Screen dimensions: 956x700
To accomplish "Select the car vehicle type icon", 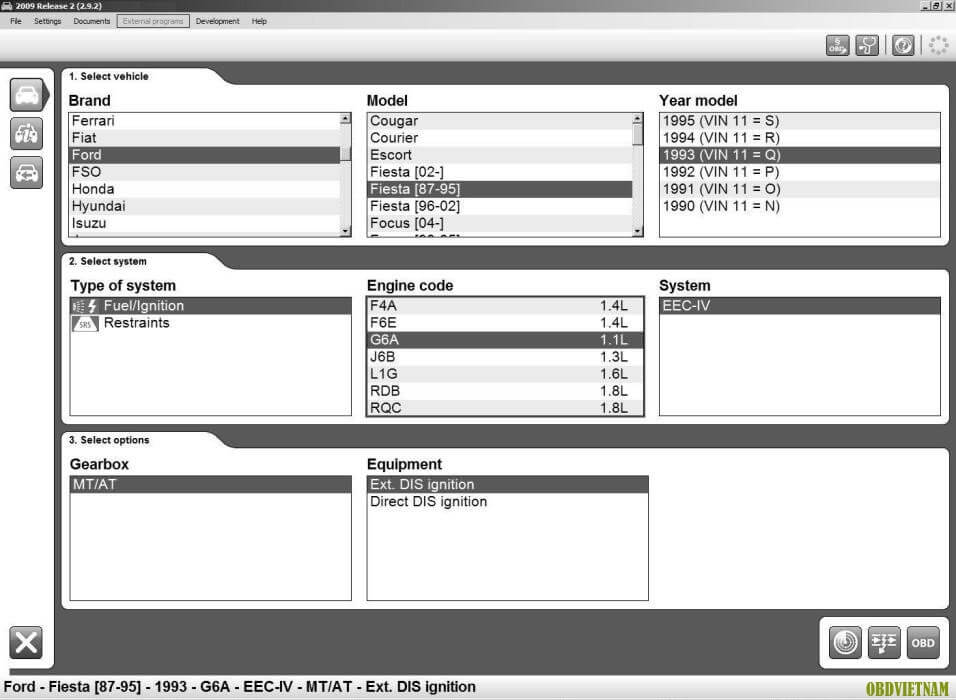I will 26,95.
